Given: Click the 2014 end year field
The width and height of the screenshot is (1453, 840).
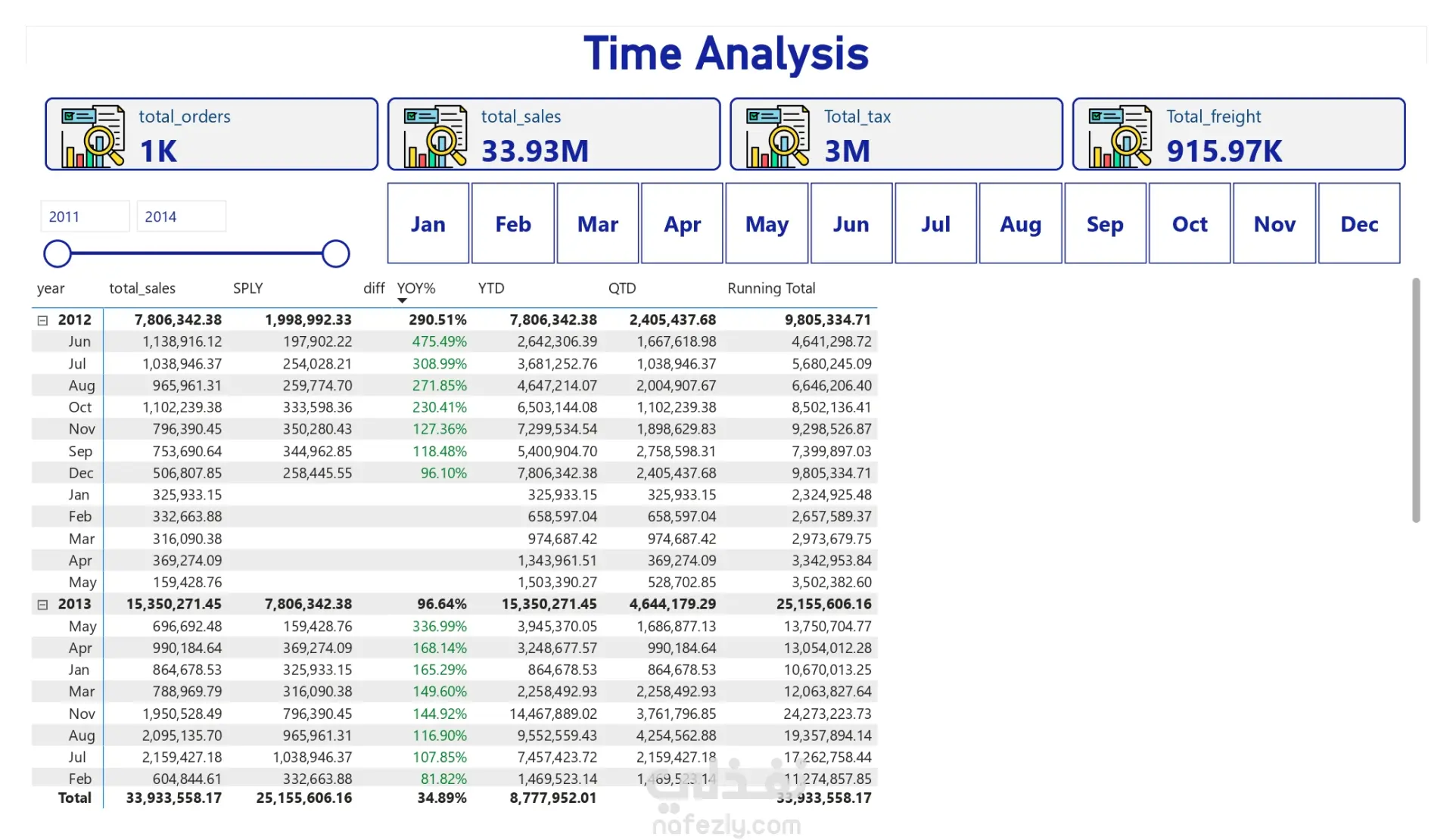Looking at the screenshot, I should (180, 216).
